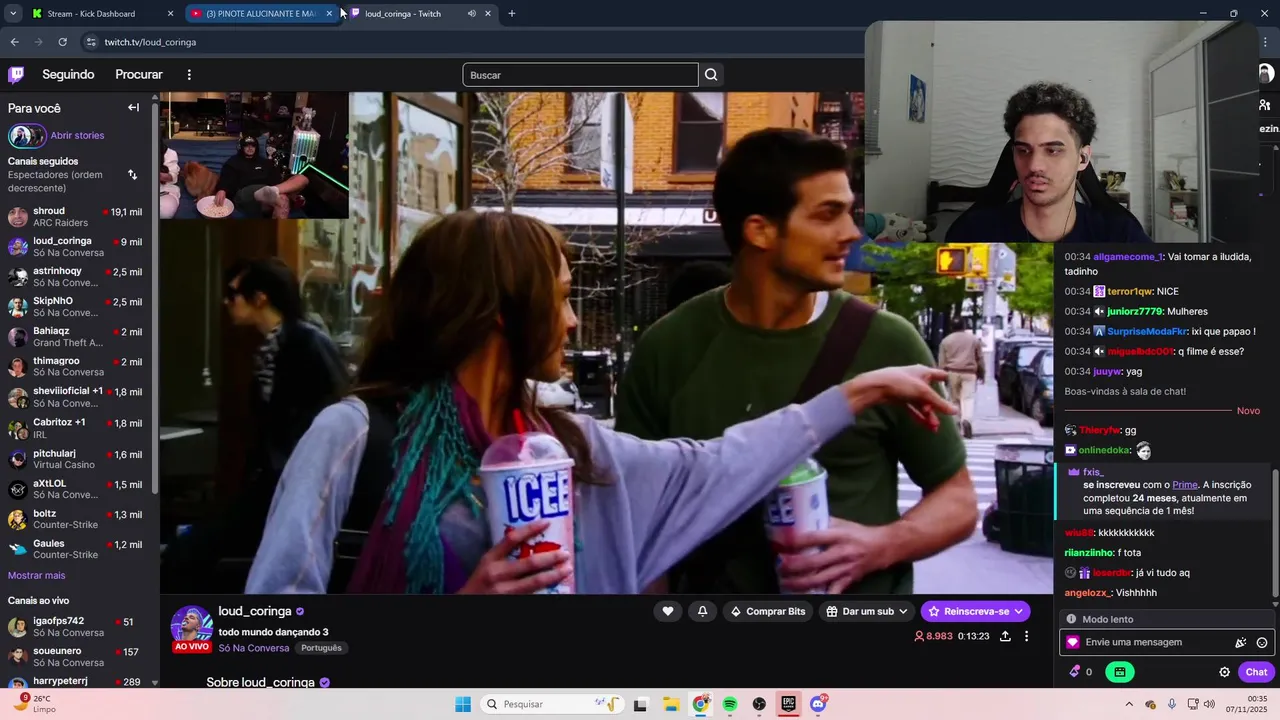This screenshot has height=720, width=1280.
Task: Open OBS Studio from the taskbar
Action: (759, 704)
